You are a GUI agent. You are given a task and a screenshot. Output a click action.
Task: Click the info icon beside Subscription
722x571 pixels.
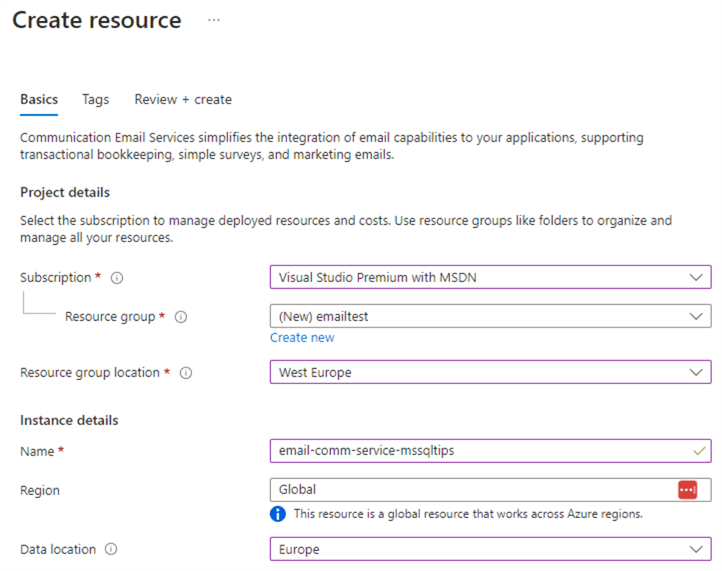[118, 278]
